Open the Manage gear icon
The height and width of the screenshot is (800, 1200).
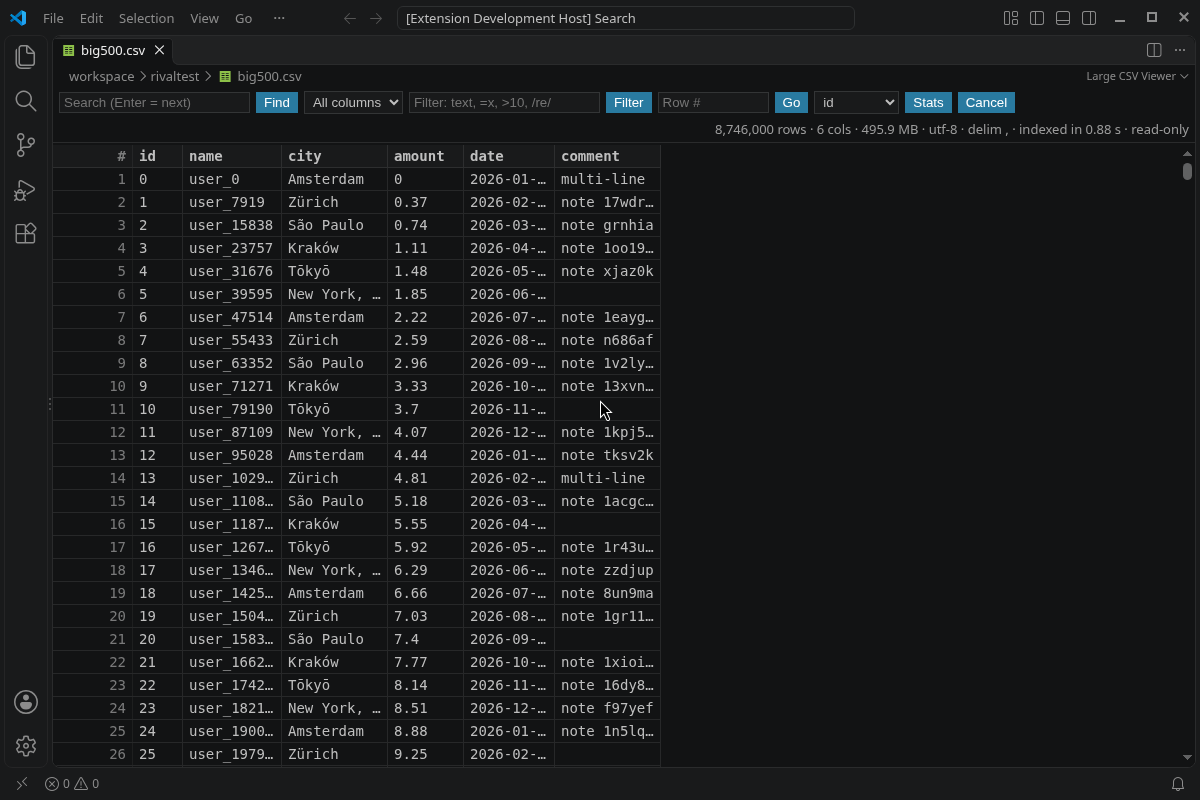point(26,746)
